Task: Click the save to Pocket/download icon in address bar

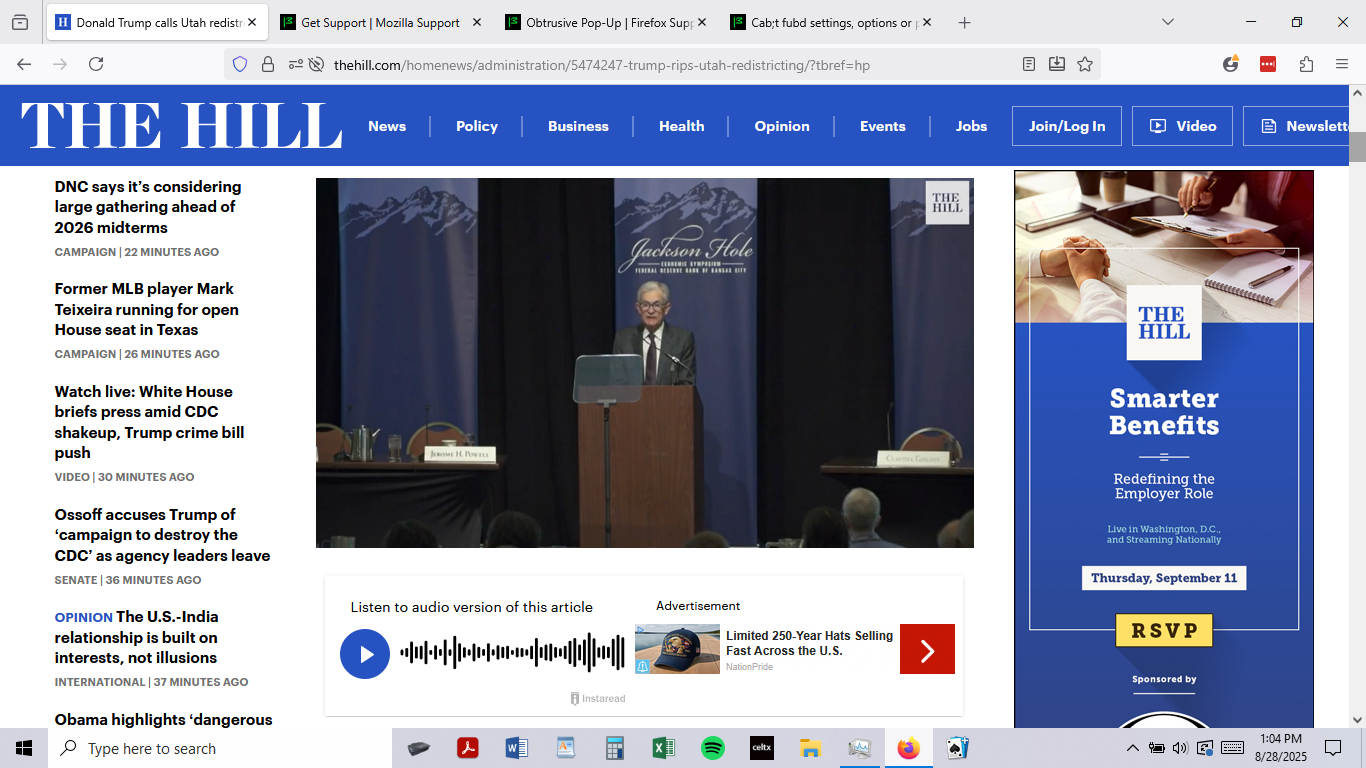Action: [x=1057, y=64]
